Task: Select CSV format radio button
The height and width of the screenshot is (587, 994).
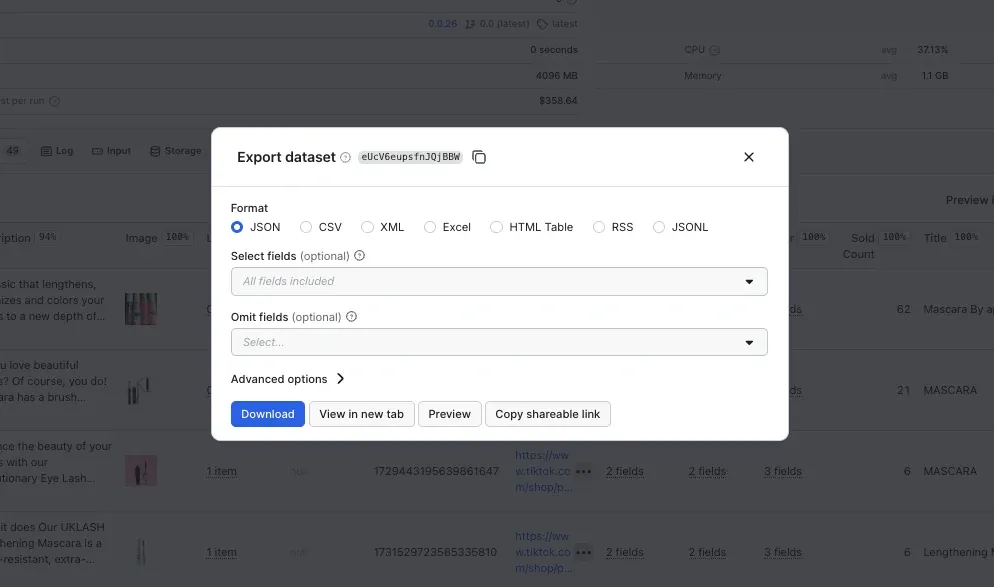Action: [306, 227]
